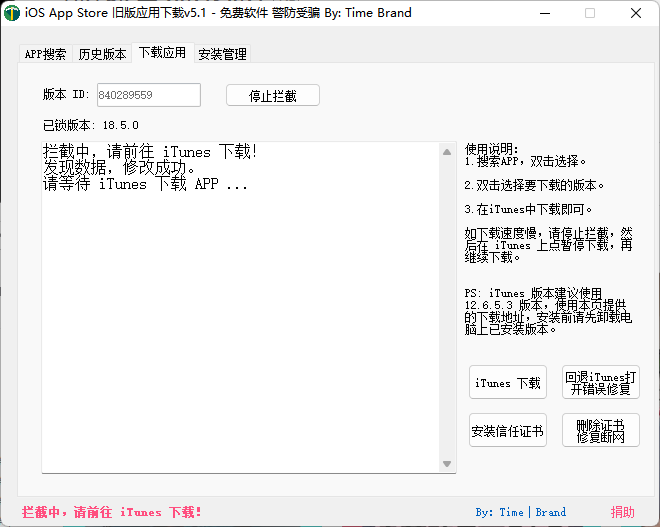
Task: Click log line 发现数据,修改成功
Action: [x=119, y=168]
